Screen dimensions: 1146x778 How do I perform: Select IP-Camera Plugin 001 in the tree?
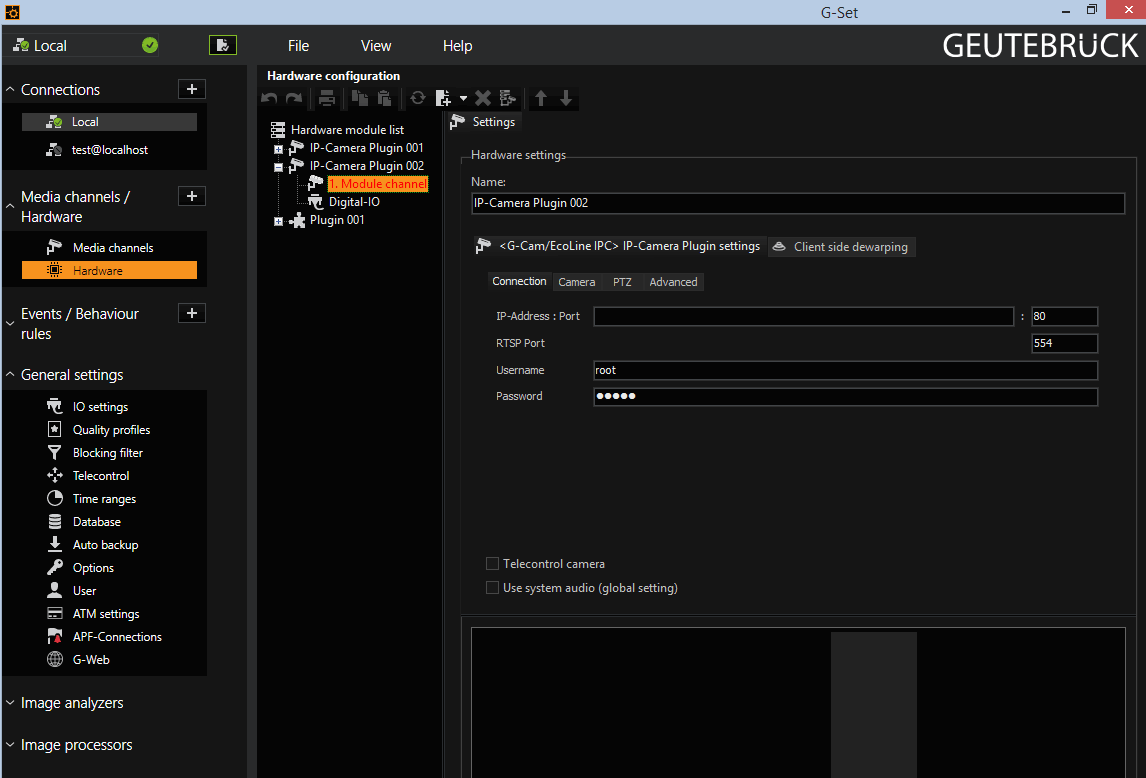(x=366, y=148)
